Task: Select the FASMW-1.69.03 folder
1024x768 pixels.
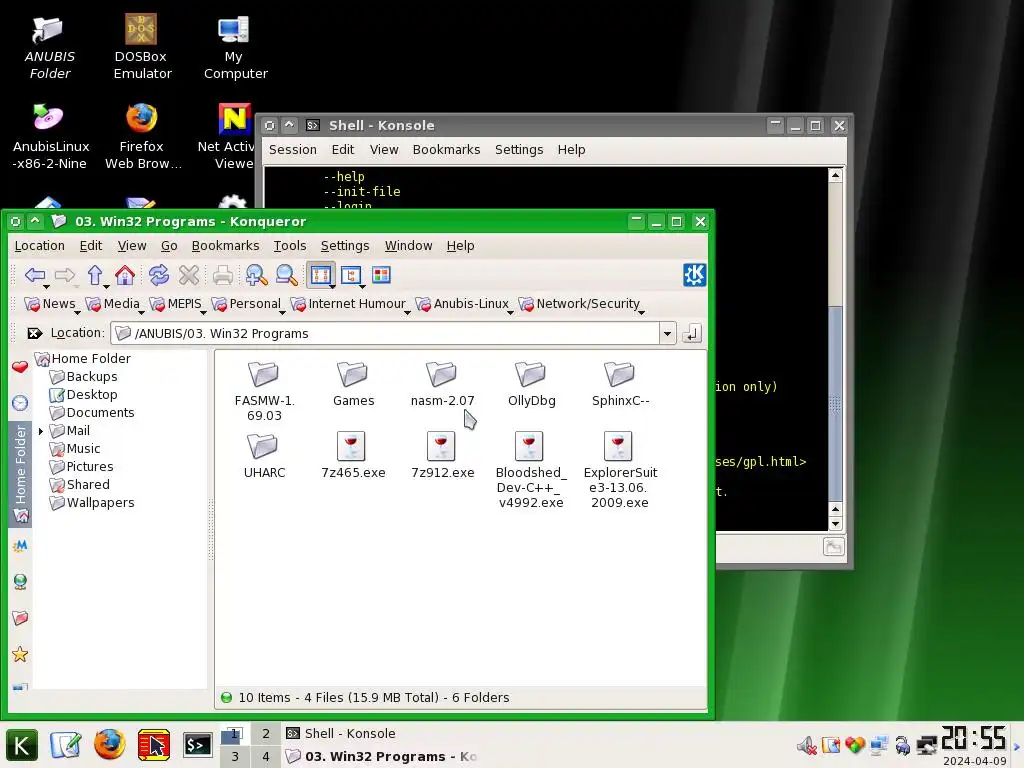Action: coord(264,391)
